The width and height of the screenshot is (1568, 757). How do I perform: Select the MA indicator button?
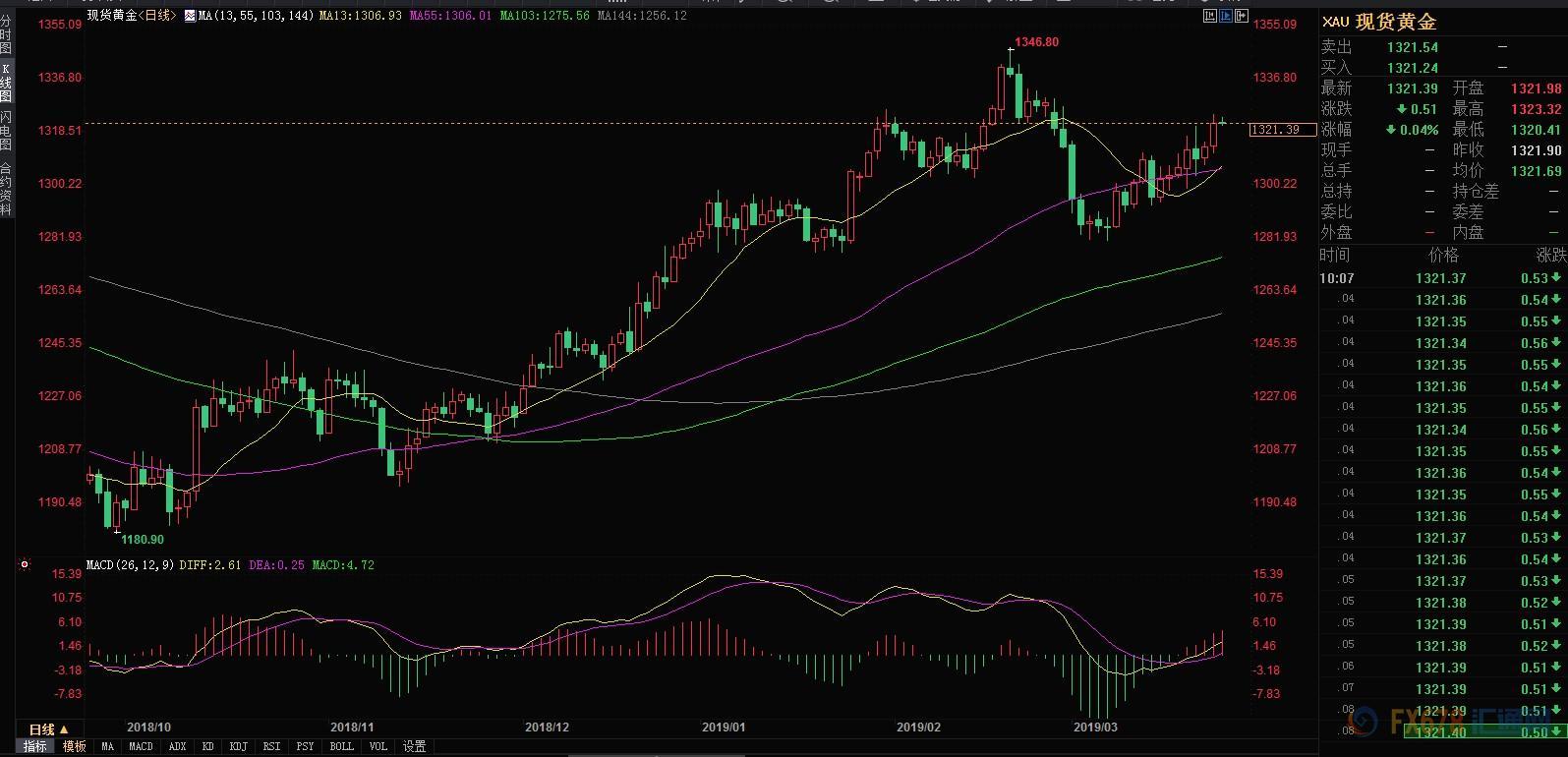click(x=107, y=747)
